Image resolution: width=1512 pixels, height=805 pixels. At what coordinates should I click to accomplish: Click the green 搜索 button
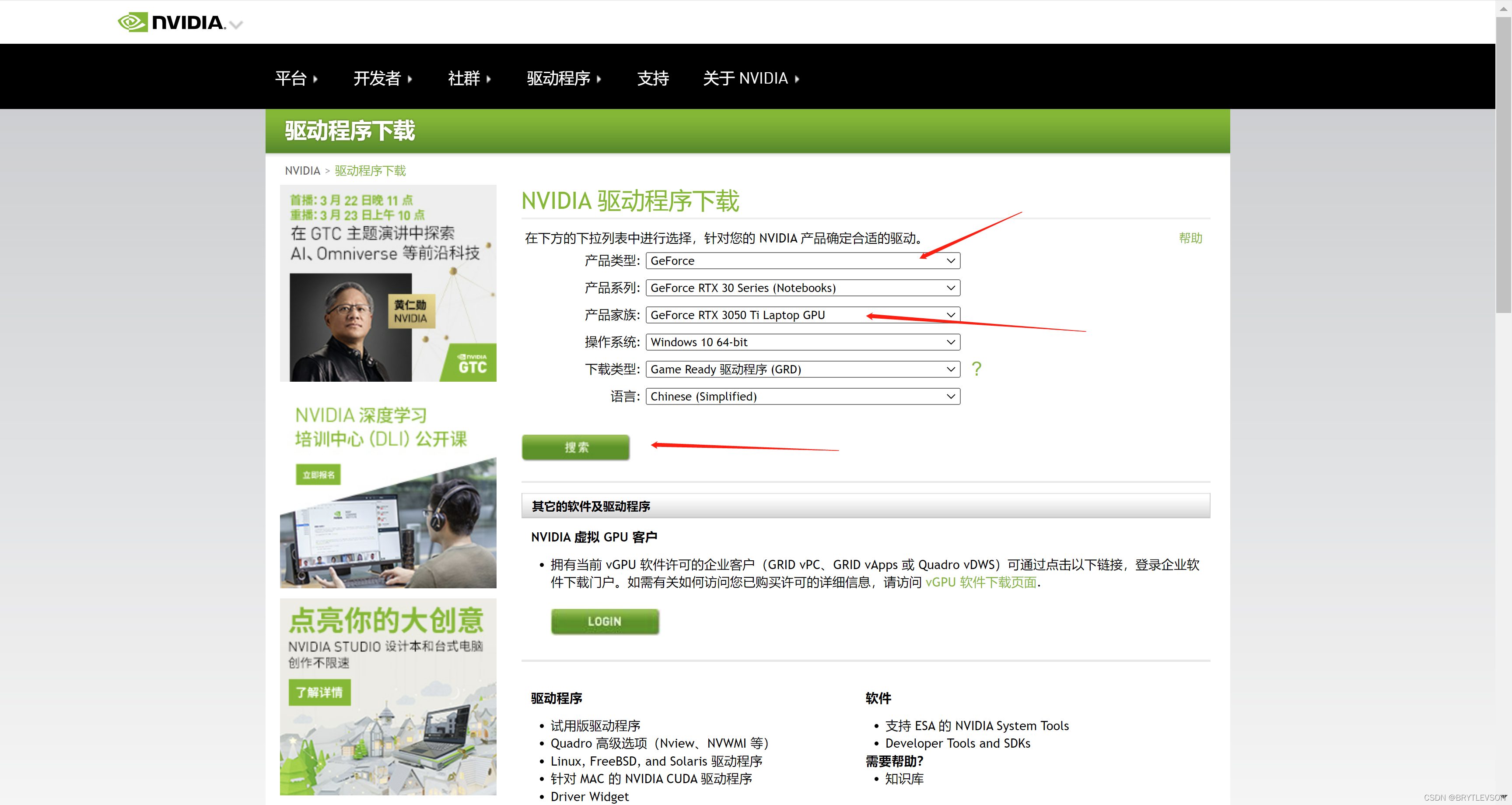tap(575, 447)
